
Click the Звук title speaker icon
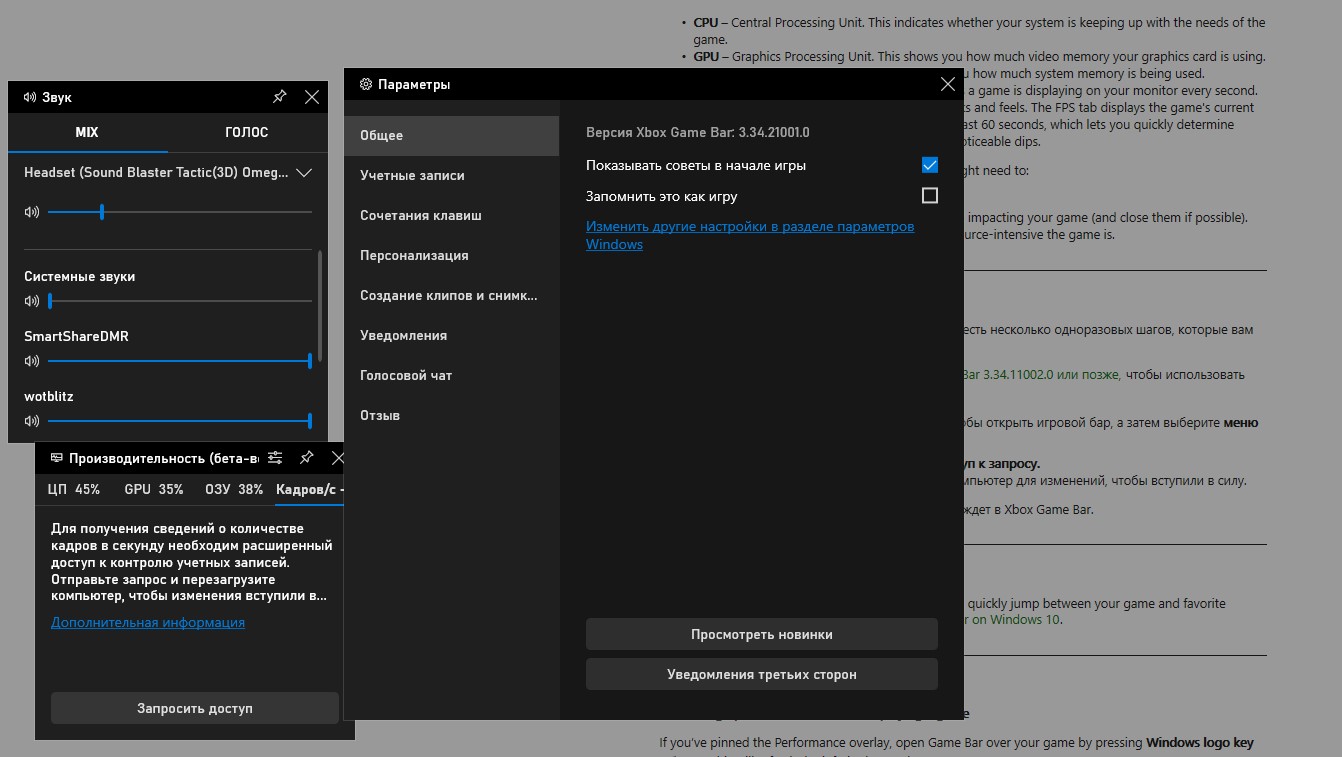pyautogui.click(x=29, y=97)
